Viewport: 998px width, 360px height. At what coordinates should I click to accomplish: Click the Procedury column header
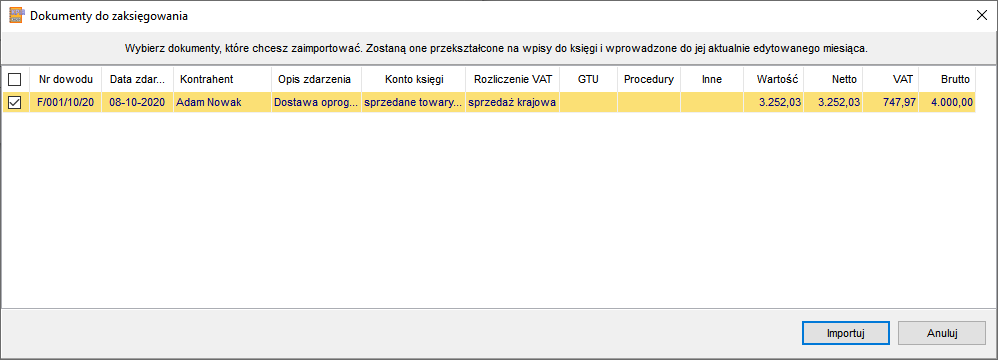pos(649,80)
